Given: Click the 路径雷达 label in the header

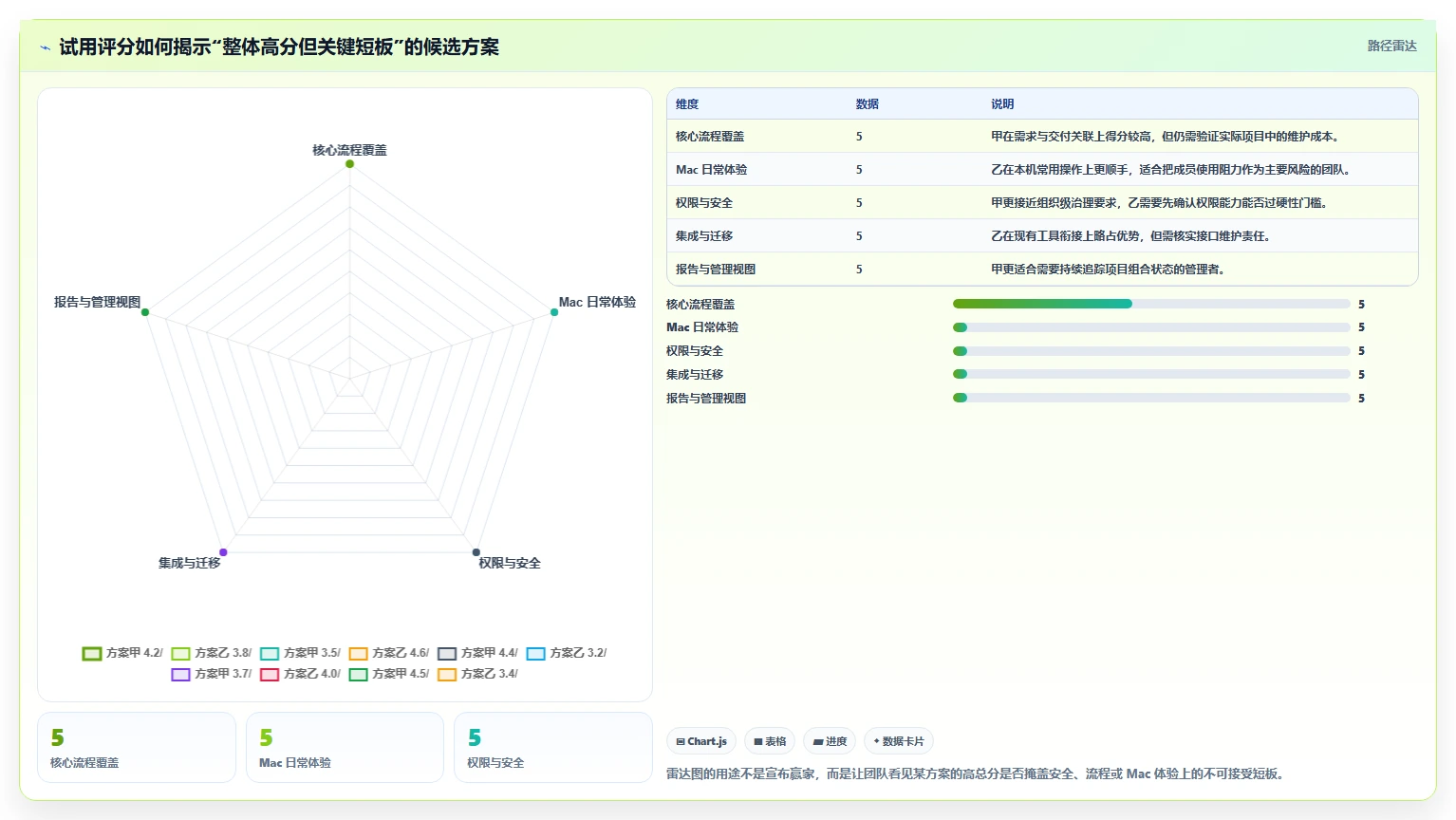Looking at the screenshot, I should [1391, 46].
